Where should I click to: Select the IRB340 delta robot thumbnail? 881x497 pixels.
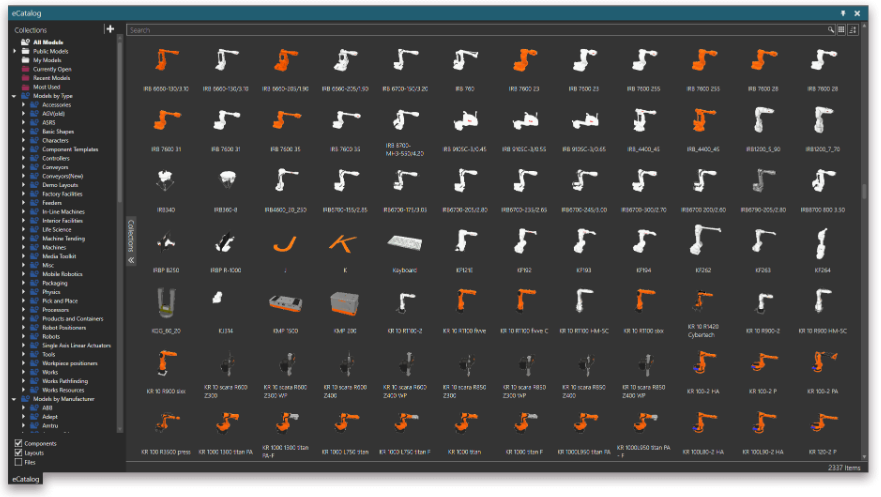coord(166,181)
